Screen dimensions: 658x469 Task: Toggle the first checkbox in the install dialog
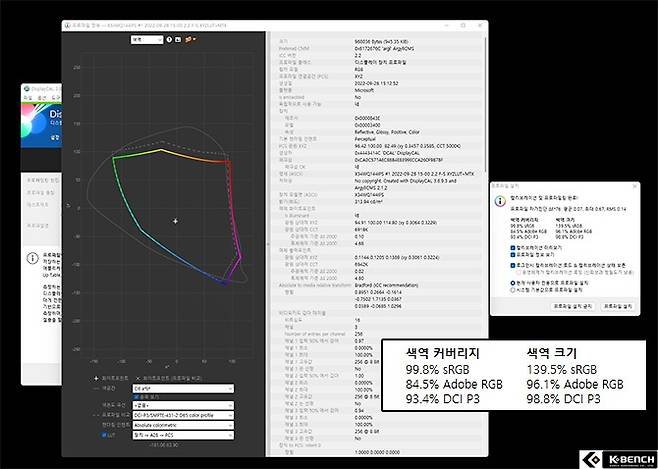[513, 247]
